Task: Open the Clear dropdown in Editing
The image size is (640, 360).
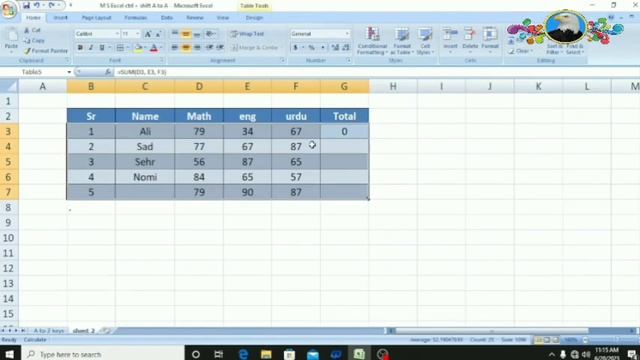Action: pyautogui.click(x=521, y=51)
